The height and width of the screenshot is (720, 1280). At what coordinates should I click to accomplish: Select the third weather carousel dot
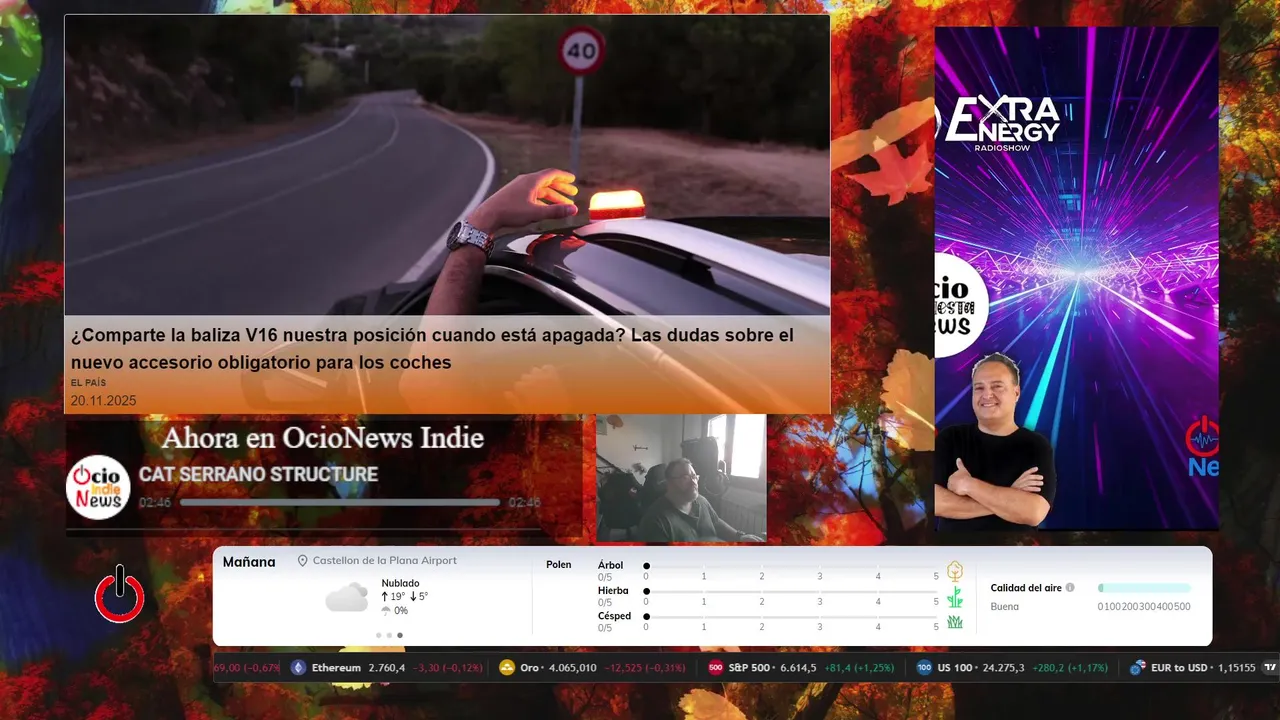(x=400, y=635)
